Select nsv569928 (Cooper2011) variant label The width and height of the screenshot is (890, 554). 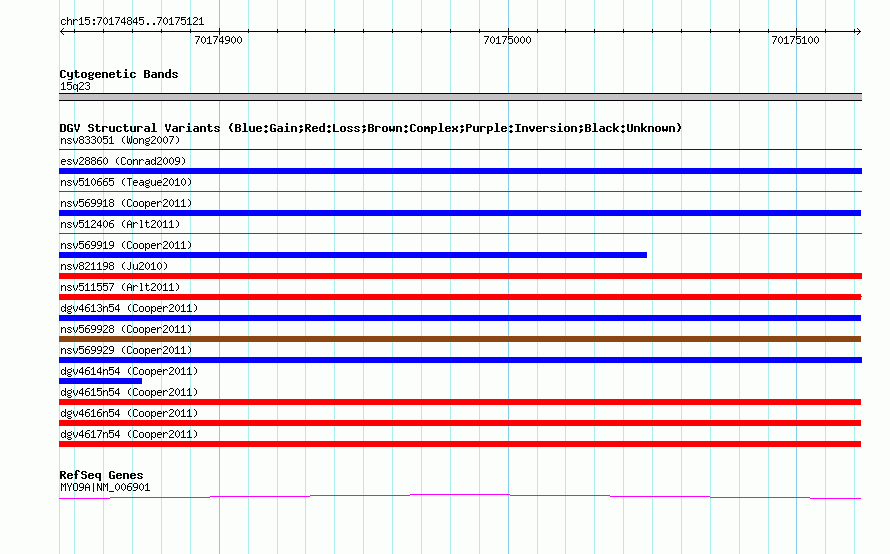pos(126,329)
